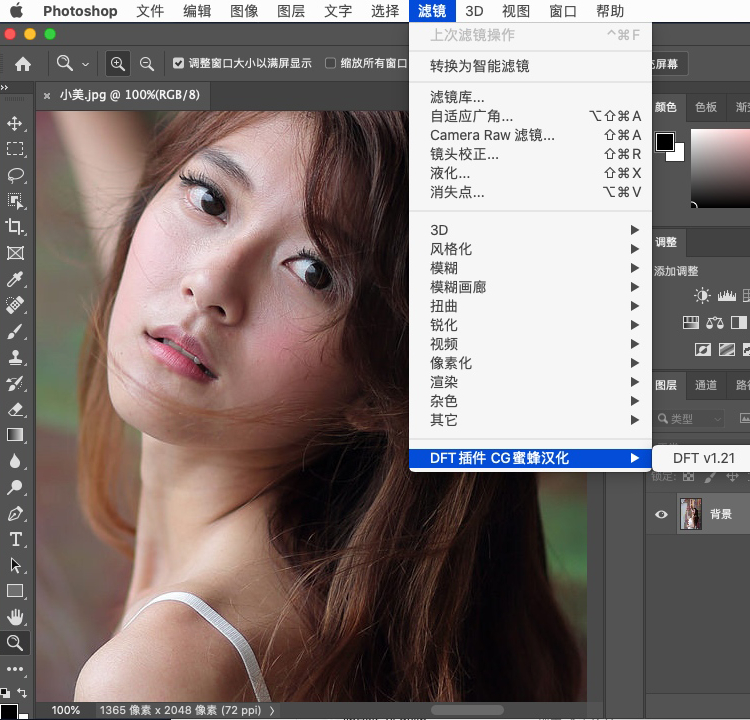The image size is (750, 720).
Task: Select the Path Selection tool
Action: pos(15,565)
